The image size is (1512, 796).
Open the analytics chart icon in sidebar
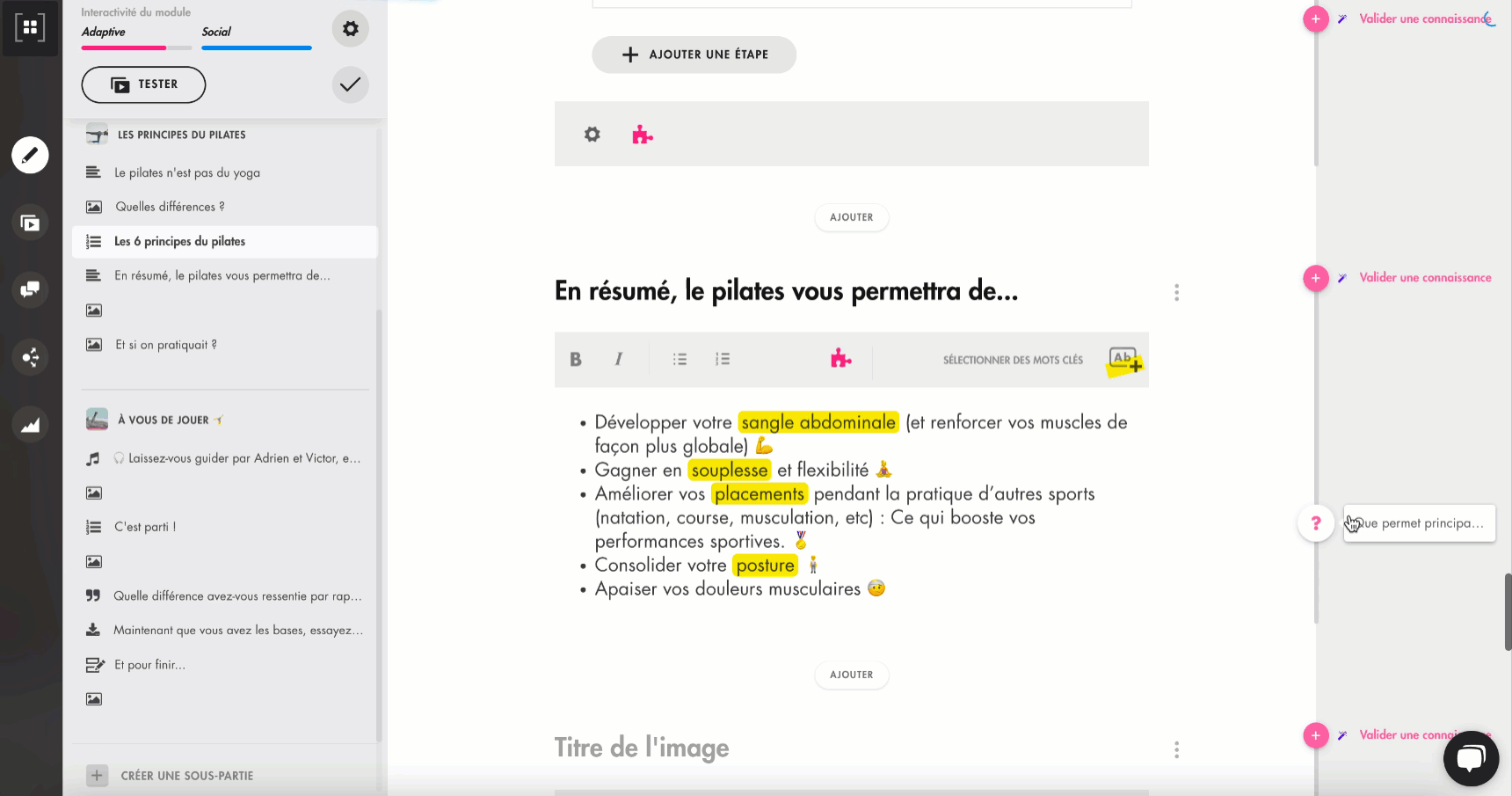[x=30, y=425]
